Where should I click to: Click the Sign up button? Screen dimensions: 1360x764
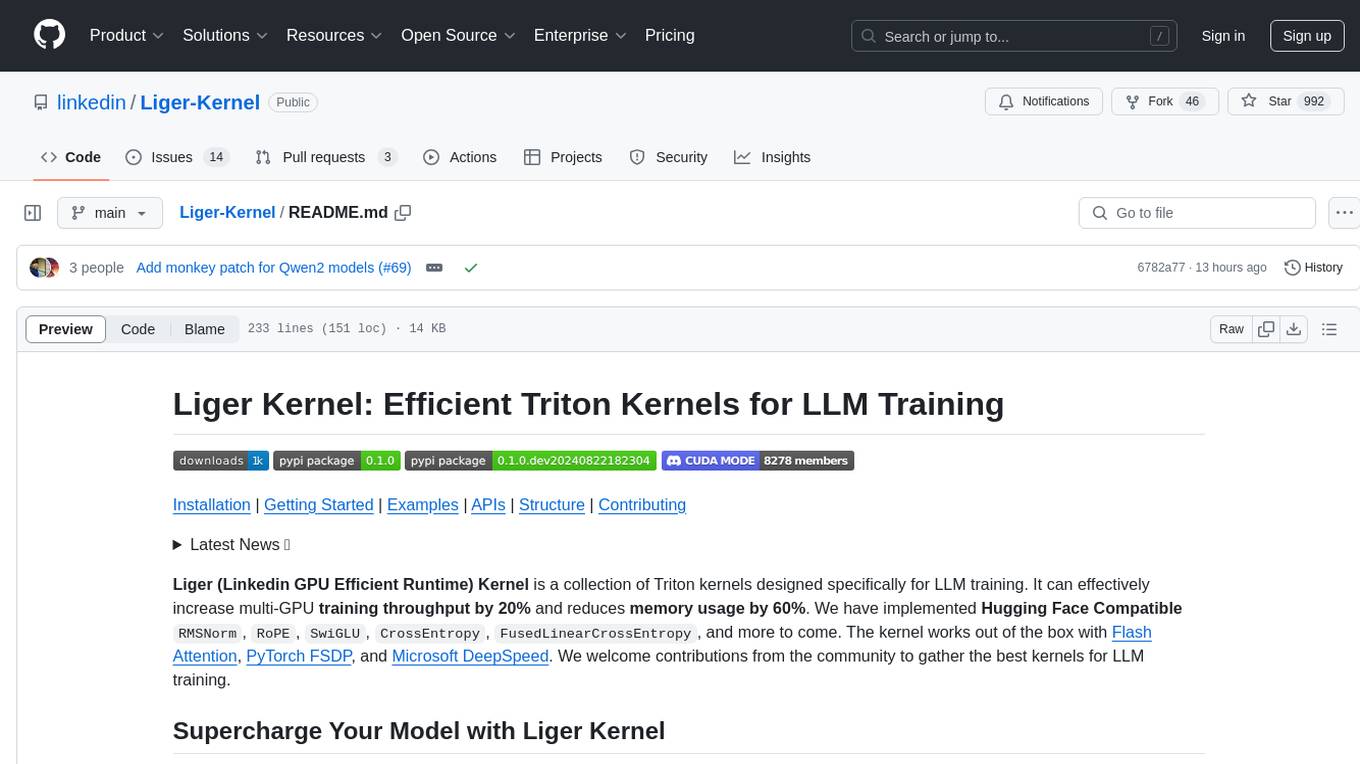1307,36
